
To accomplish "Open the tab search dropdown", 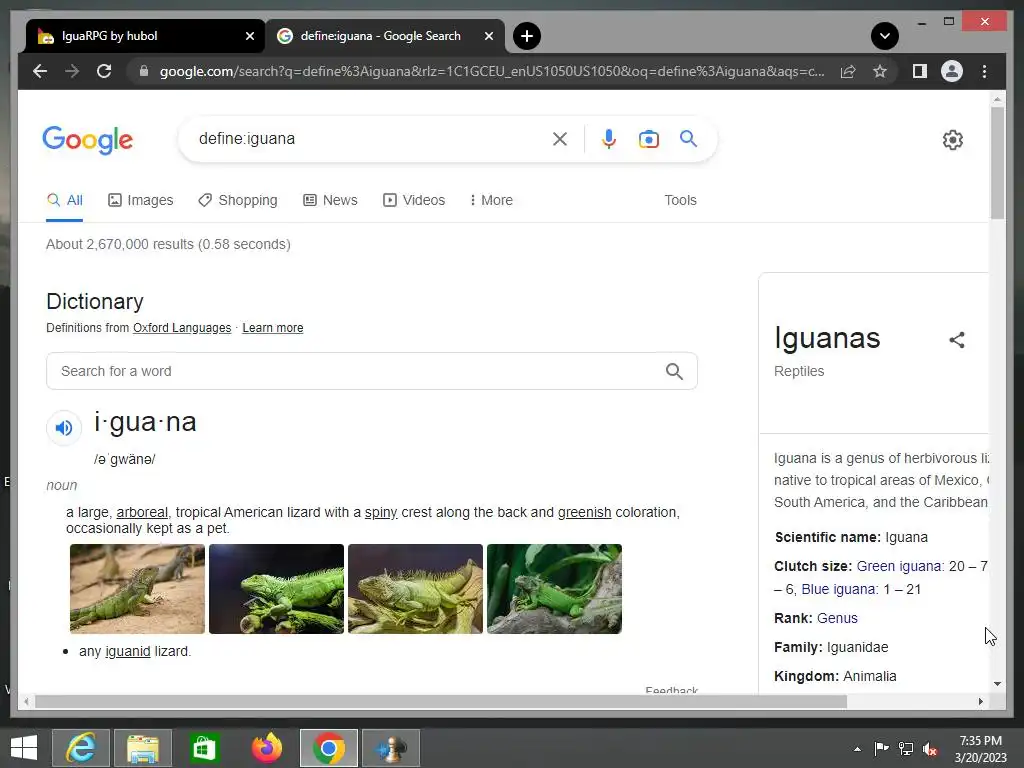I will coord(884,36).
